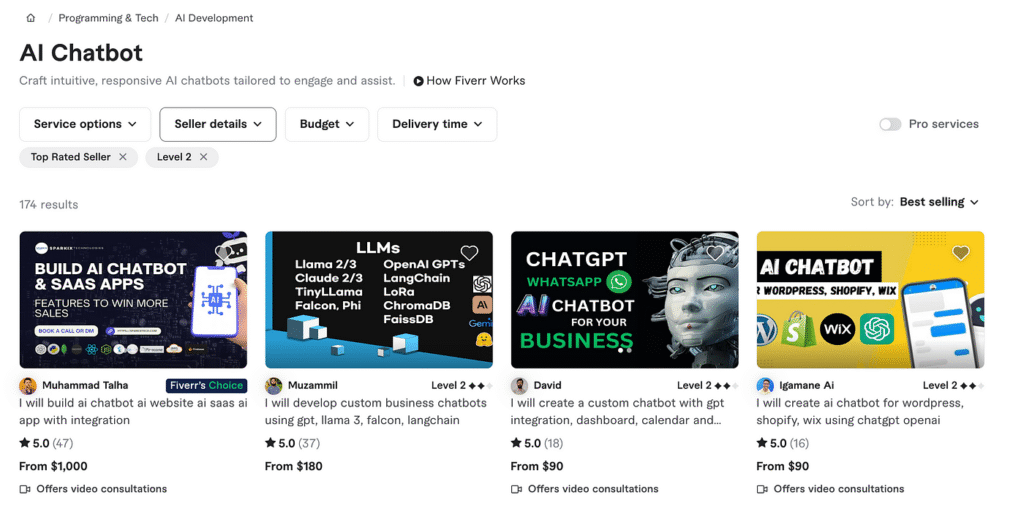Image resolution: width=1024 pixels, height=511 pixels.
Task: Heart the Igamane Ai chatbot gig
Action: [x=961, y=253]
